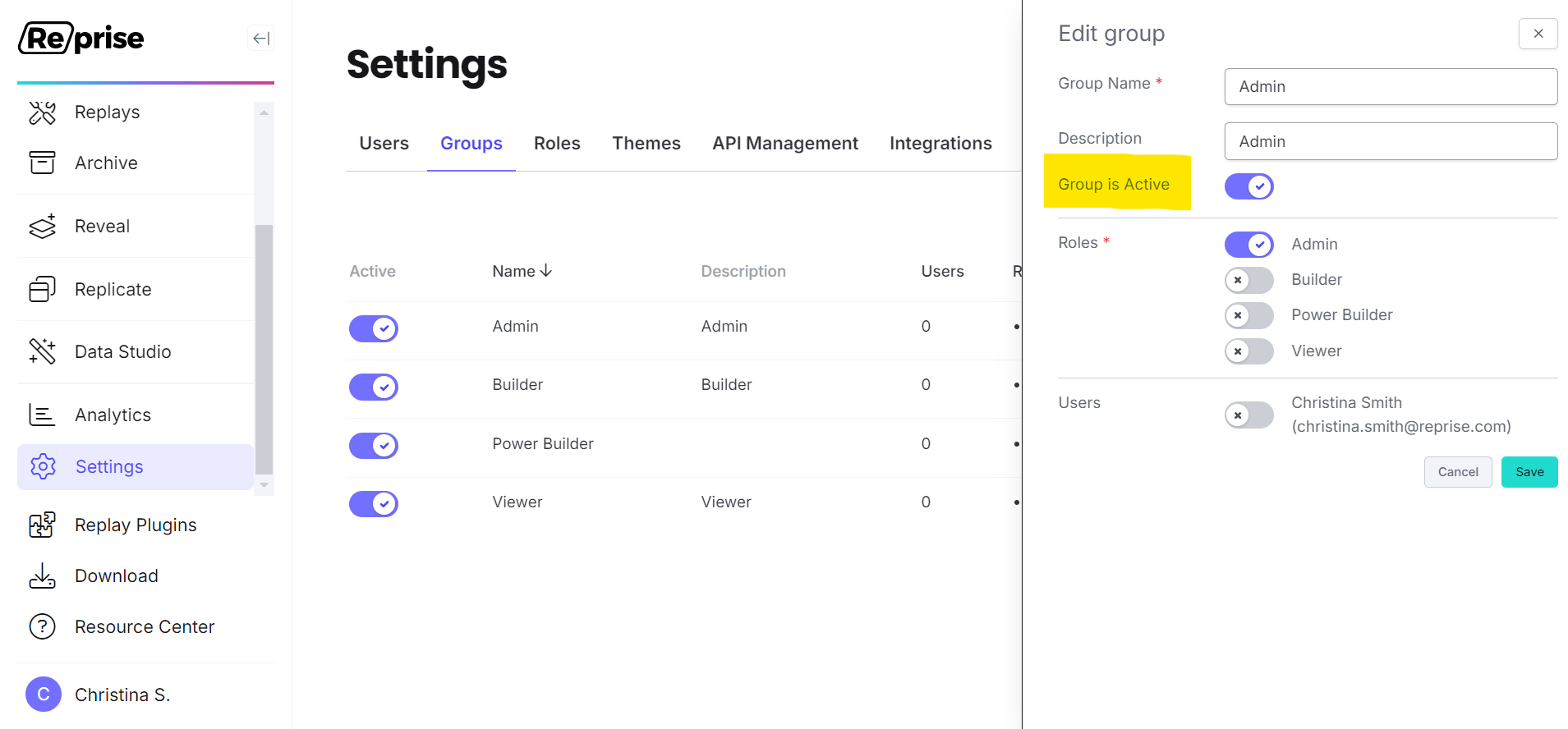Click the Resource Center question icon

(42, 626)
